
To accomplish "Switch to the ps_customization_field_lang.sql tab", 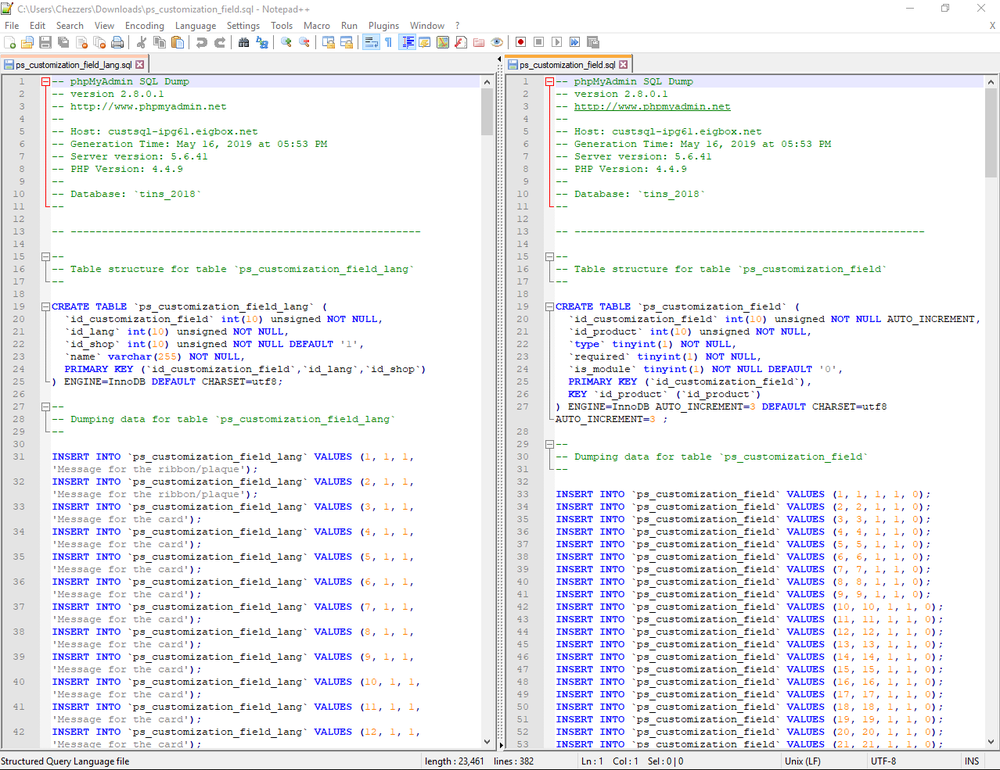I will (72, 64).
